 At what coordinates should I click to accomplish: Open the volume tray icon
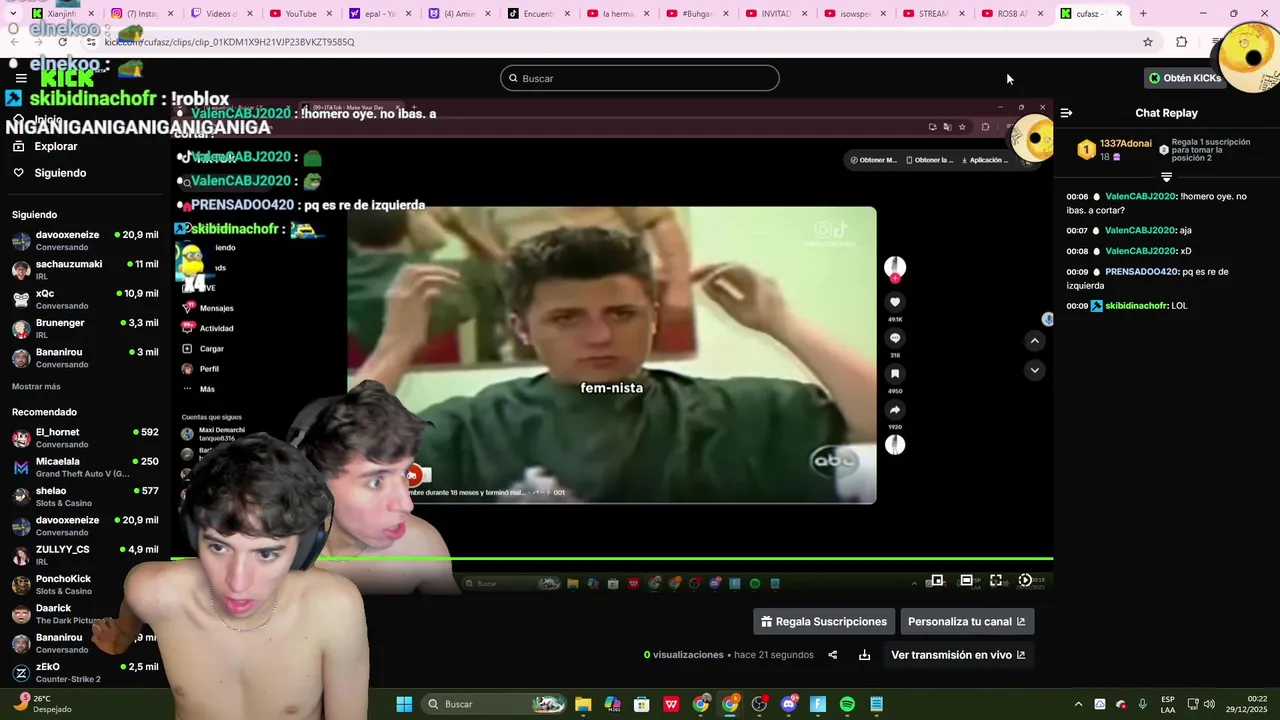click(x=1209, y=704)
